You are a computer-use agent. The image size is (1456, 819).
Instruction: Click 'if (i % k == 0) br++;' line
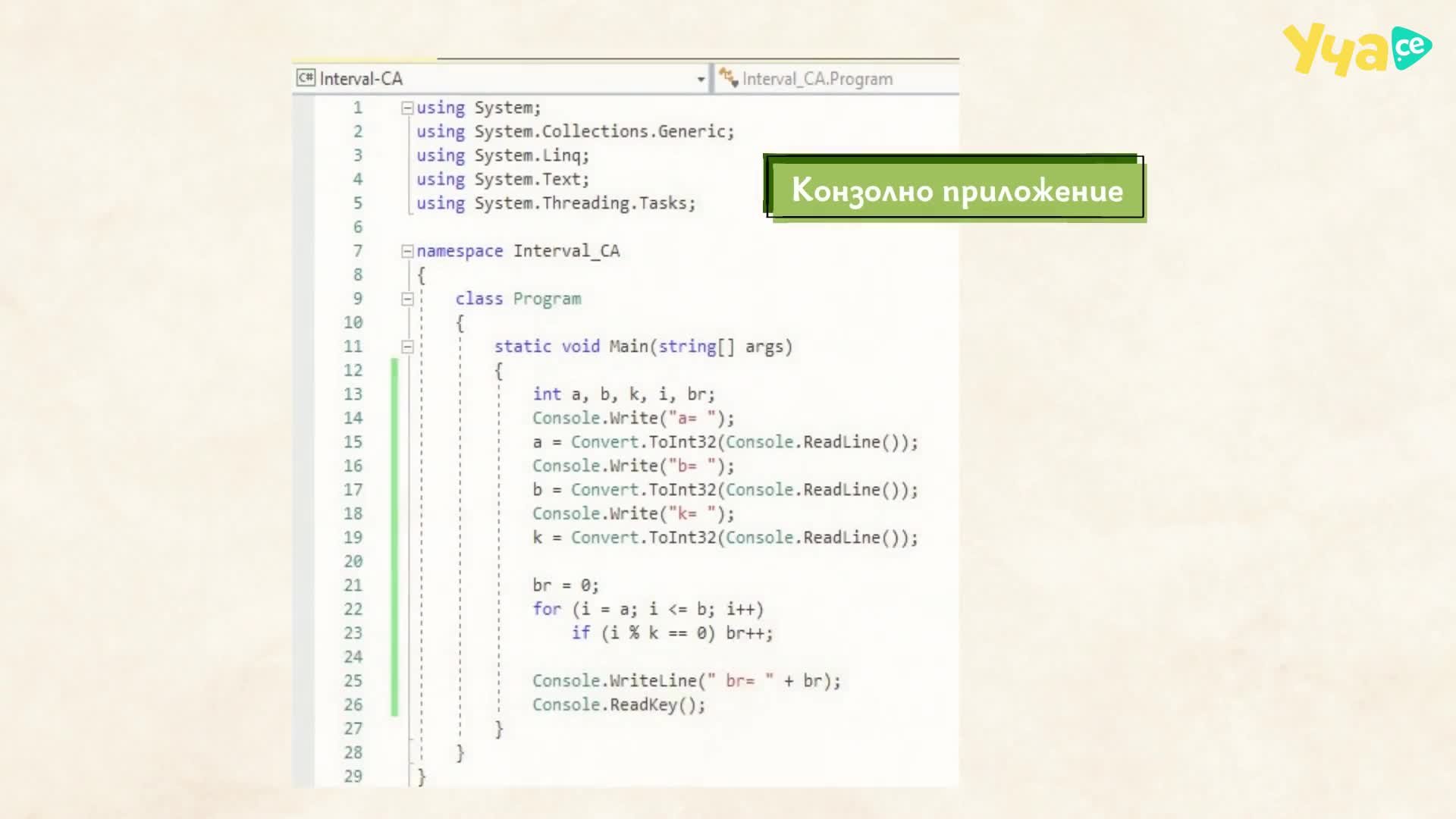coord(672,633)
